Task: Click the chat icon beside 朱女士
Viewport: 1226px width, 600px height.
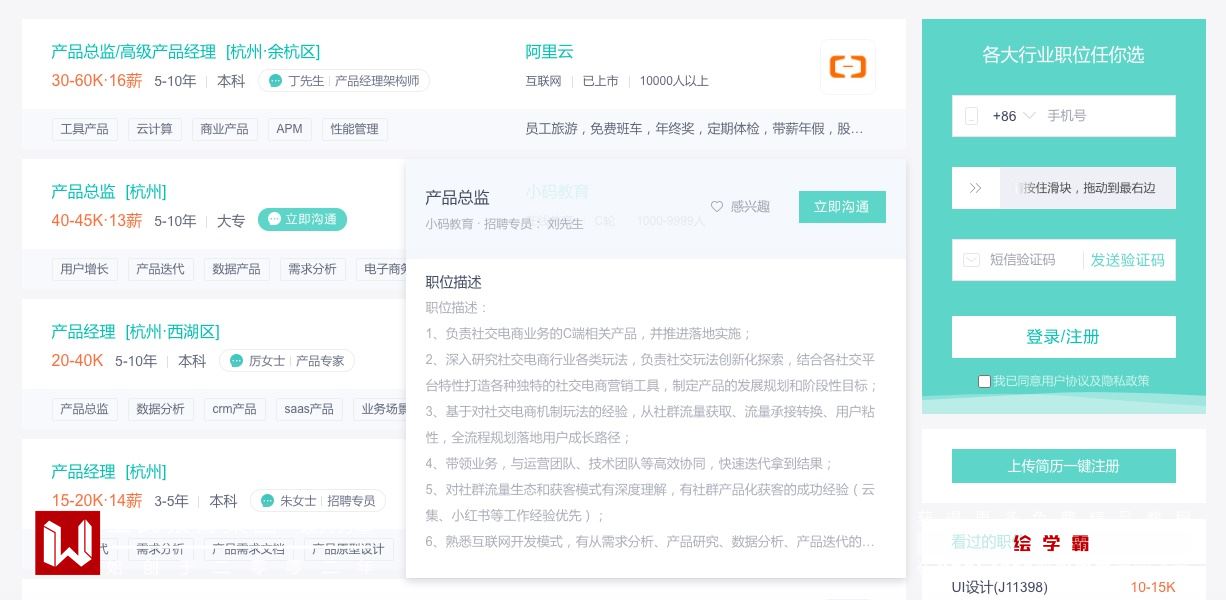Action: [x=267, y=501]
